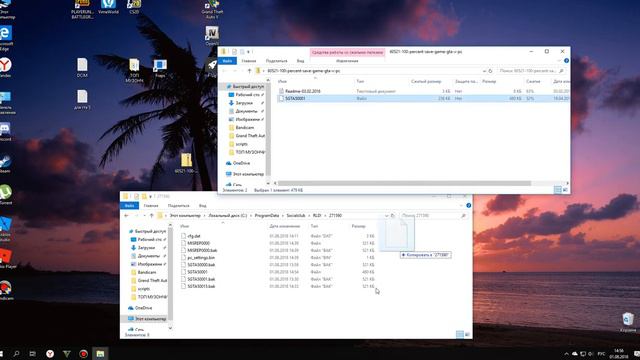The image size is (640, 360).
Task: Open the Поделиться tab in archive window
Action: click(x=276, y=61)
